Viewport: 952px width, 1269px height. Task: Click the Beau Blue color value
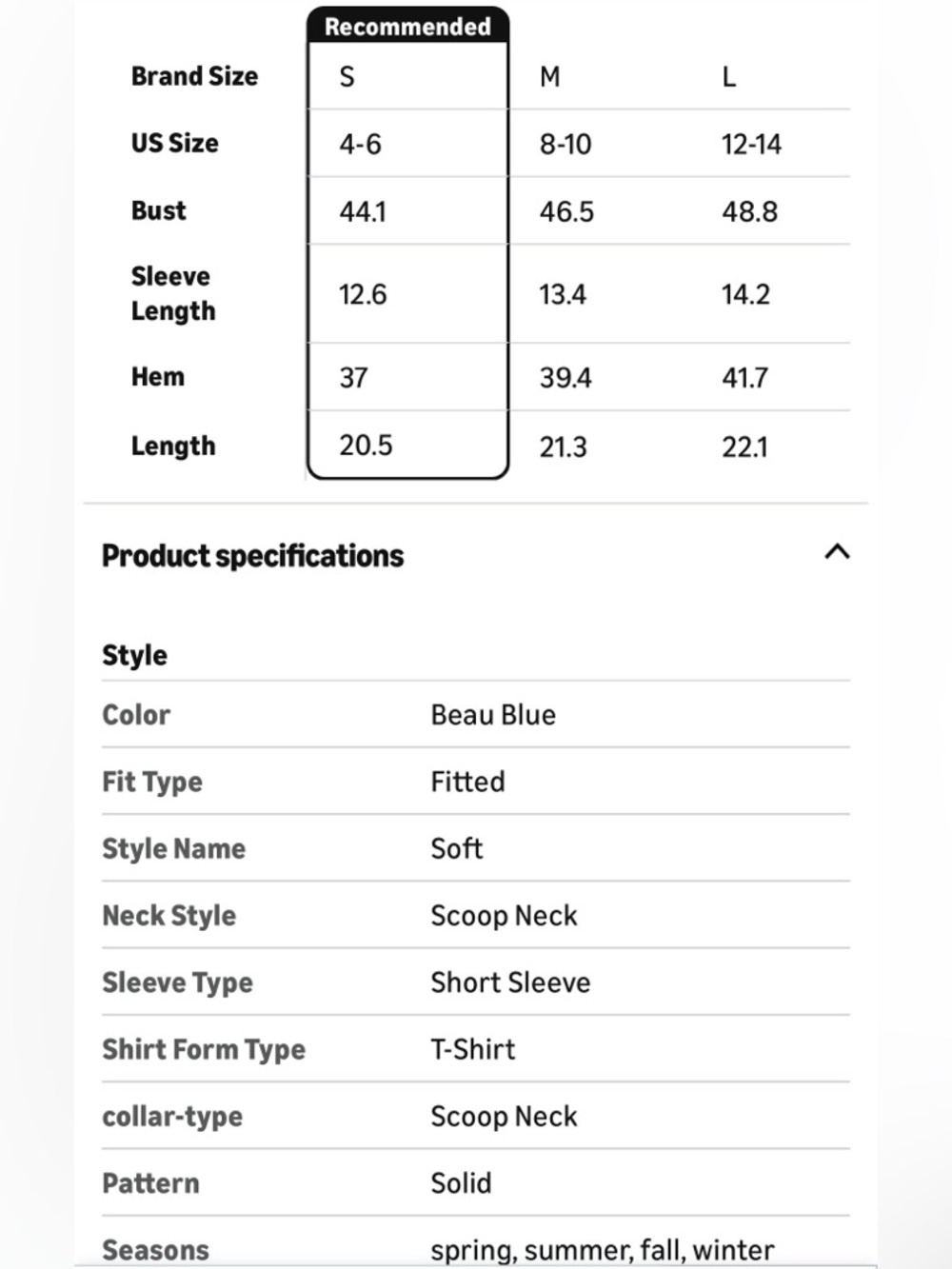(493, 715)
